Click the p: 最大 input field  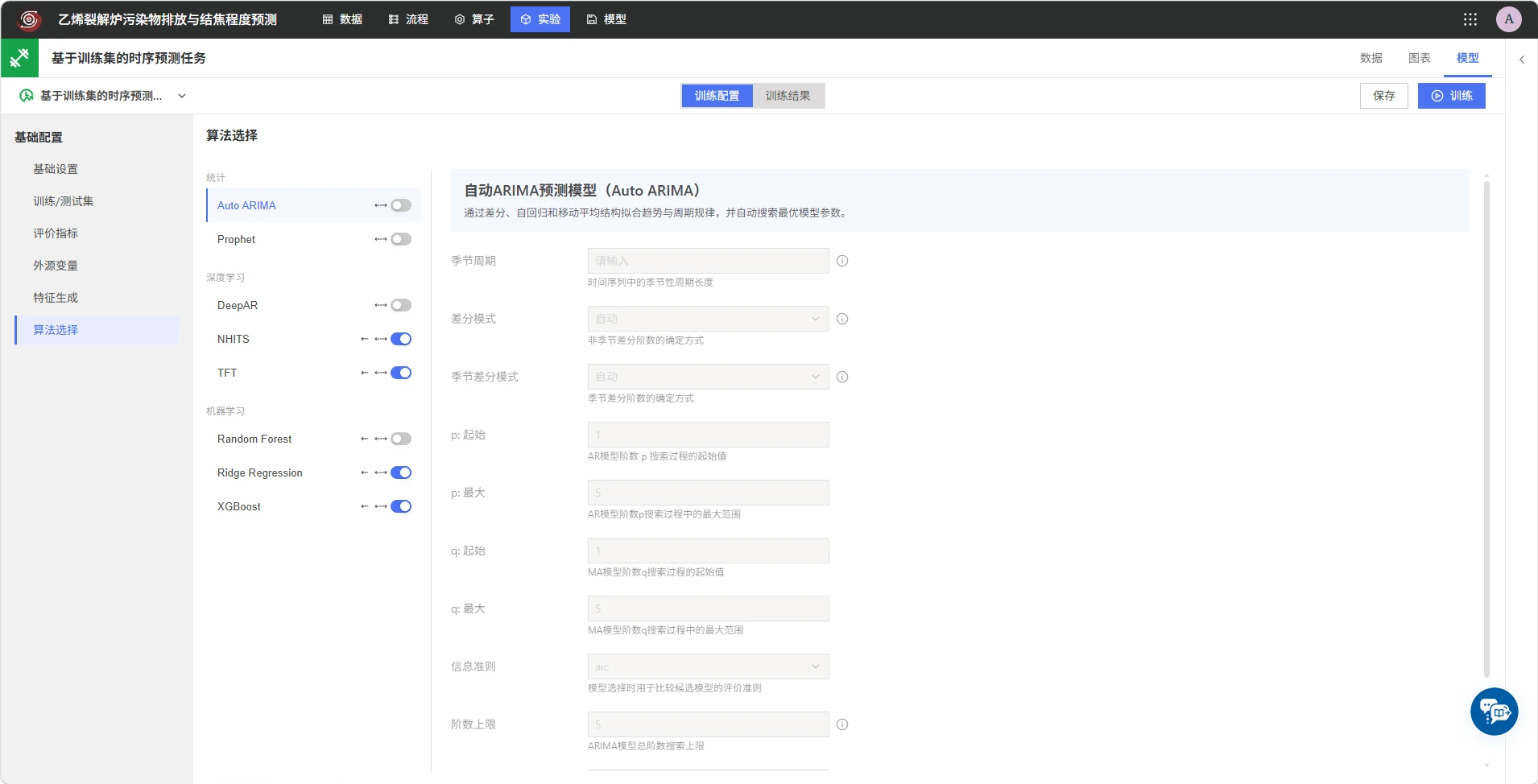tap(708, 493)
